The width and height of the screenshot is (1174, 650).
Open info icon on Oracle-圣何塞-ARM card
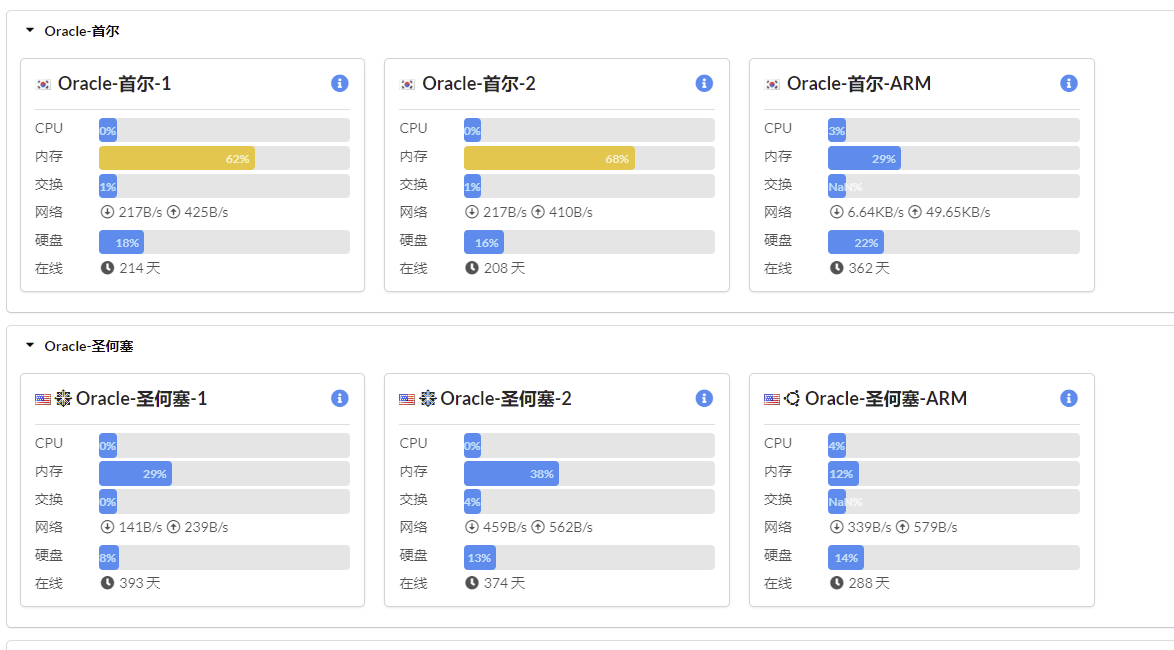[x=1068, y=398]
